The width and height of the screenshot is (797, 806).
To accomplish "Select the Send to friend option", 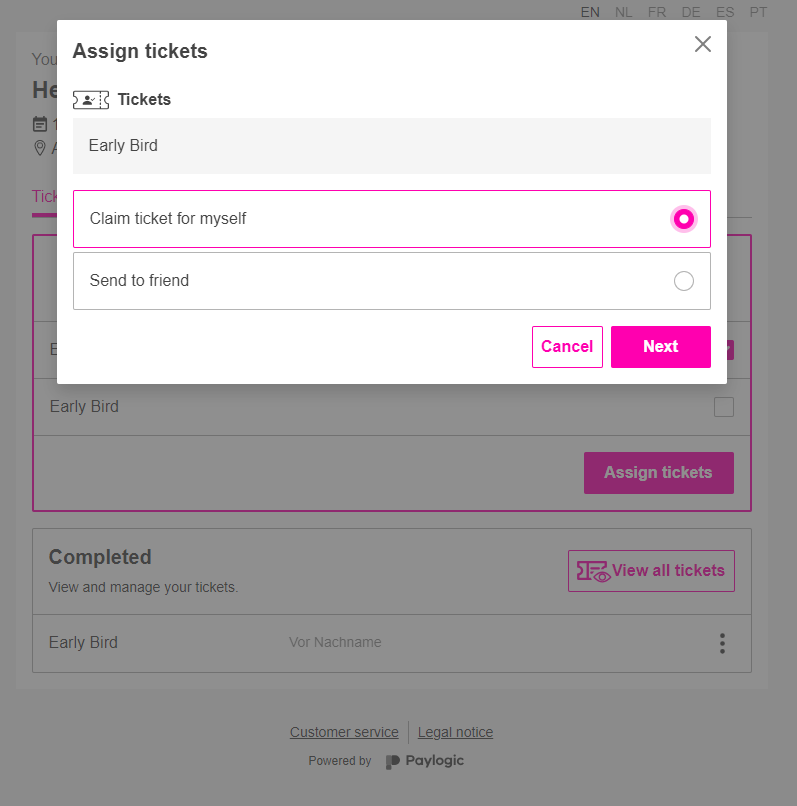I will pyautogui.click(x=683, y=281).
